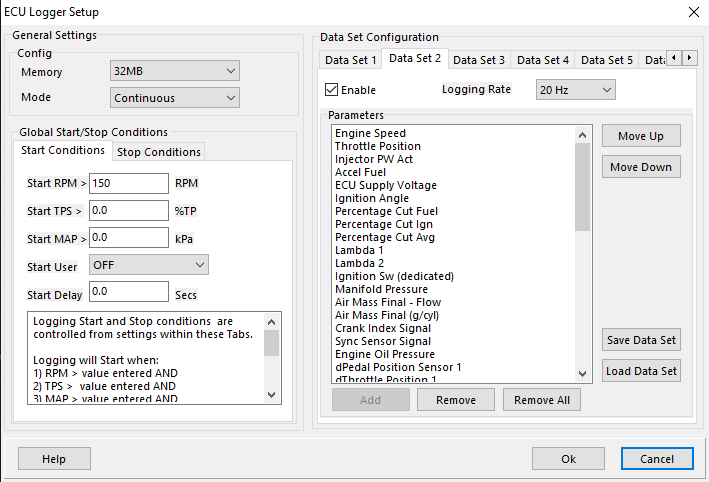Click the help text scrollbar thumb
The image size is (709, 482).
271,343
